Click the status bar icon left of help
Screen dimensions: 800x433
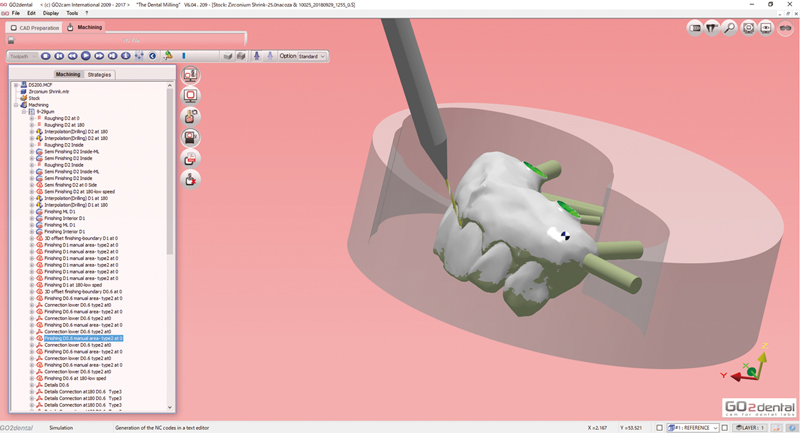point(776,428)
